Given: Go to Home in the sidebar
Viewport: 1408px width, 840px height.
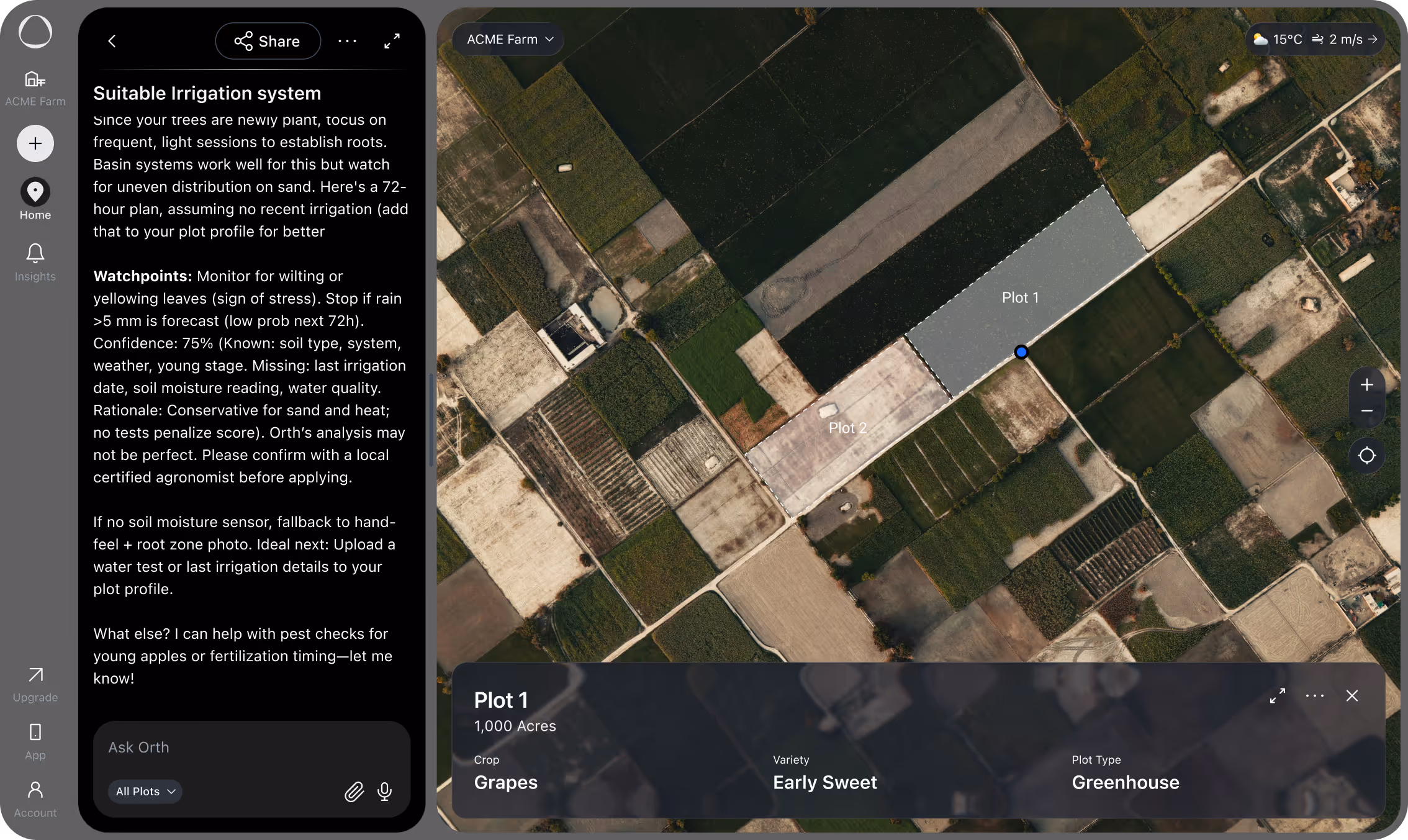Looking at the screenshot, I should pyautogui.click(x=35, y=201).
